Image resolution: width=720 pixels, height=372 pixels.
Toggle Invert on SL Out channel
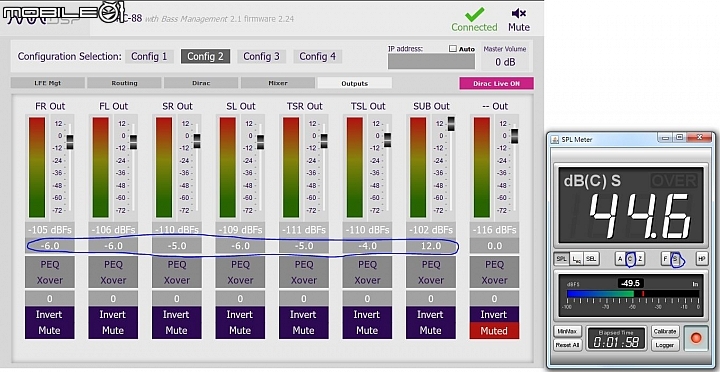240,315
